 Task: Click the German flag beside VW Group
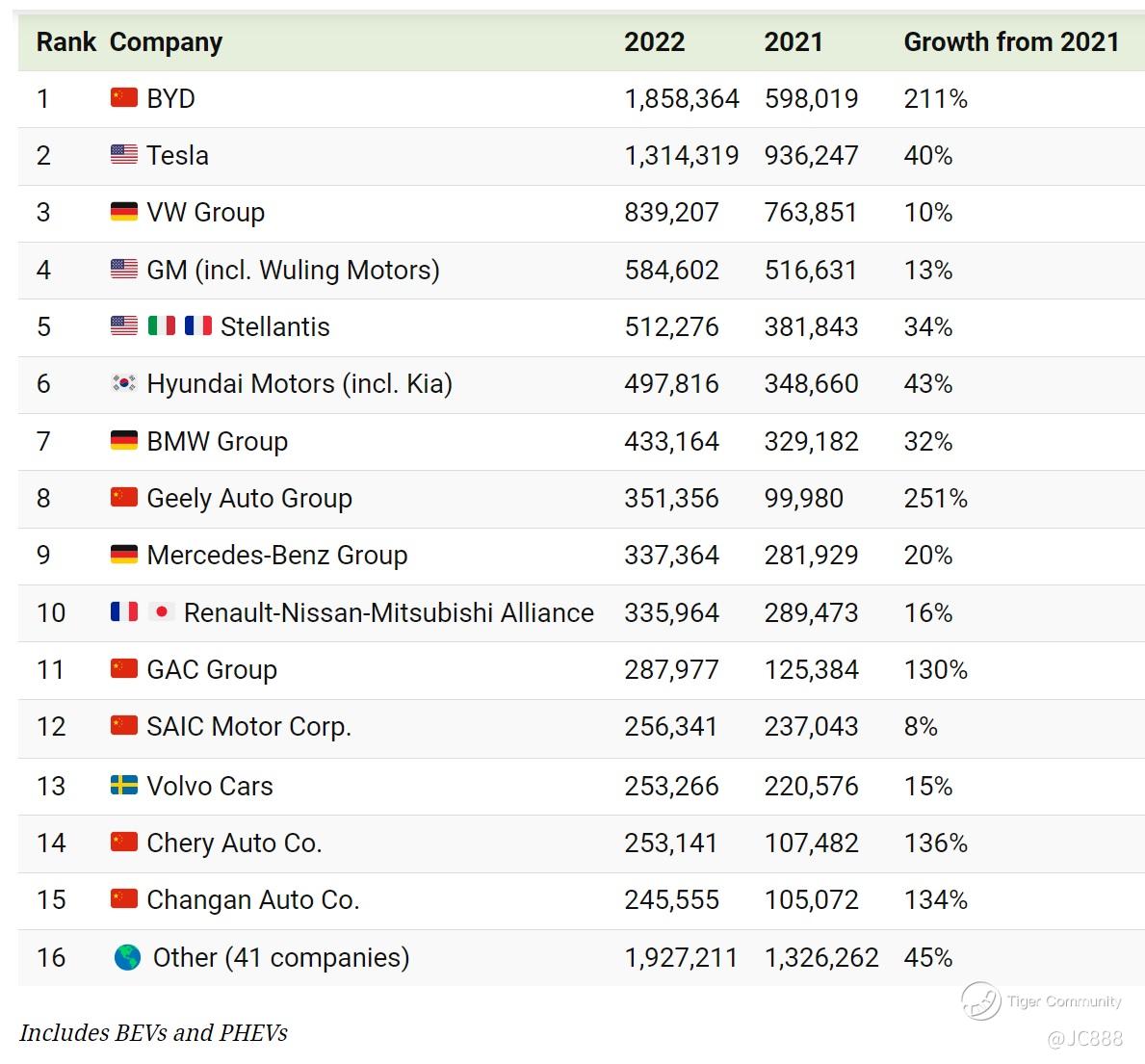click(x=123, y=211)
